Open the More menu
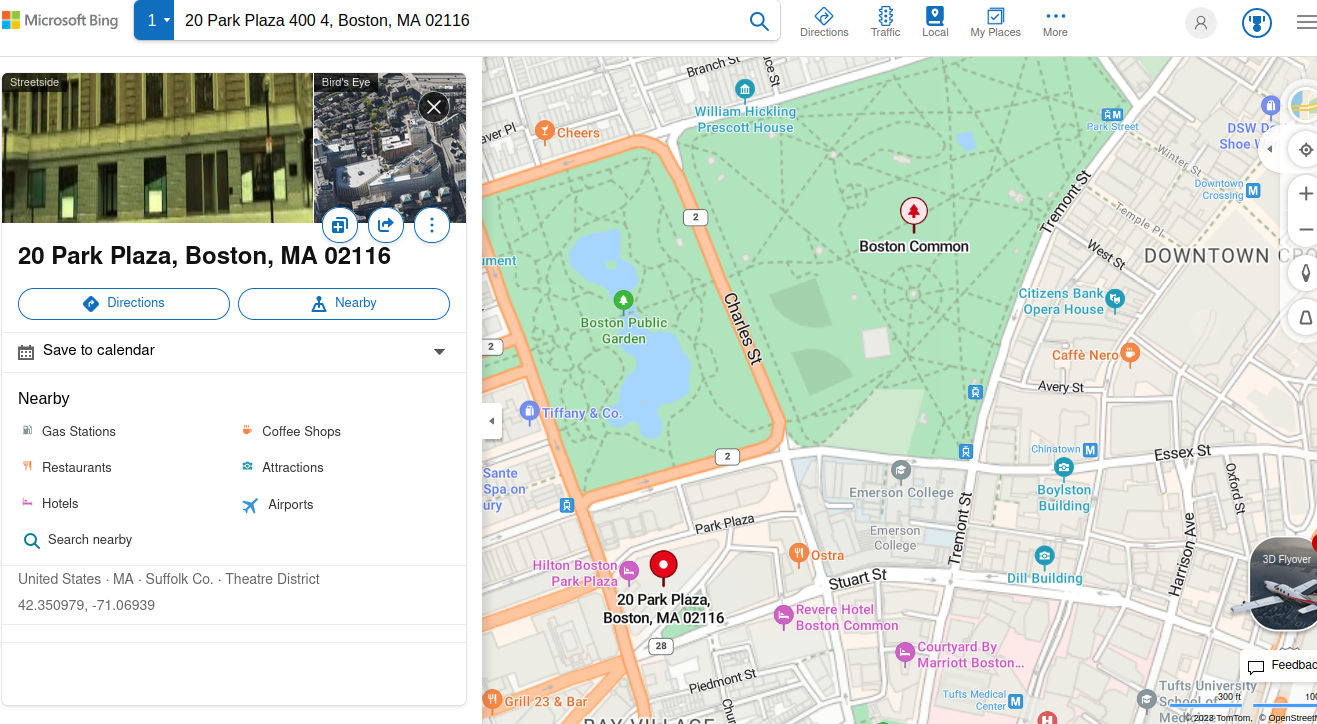The image size is (1317, 724). point(1055,22)
